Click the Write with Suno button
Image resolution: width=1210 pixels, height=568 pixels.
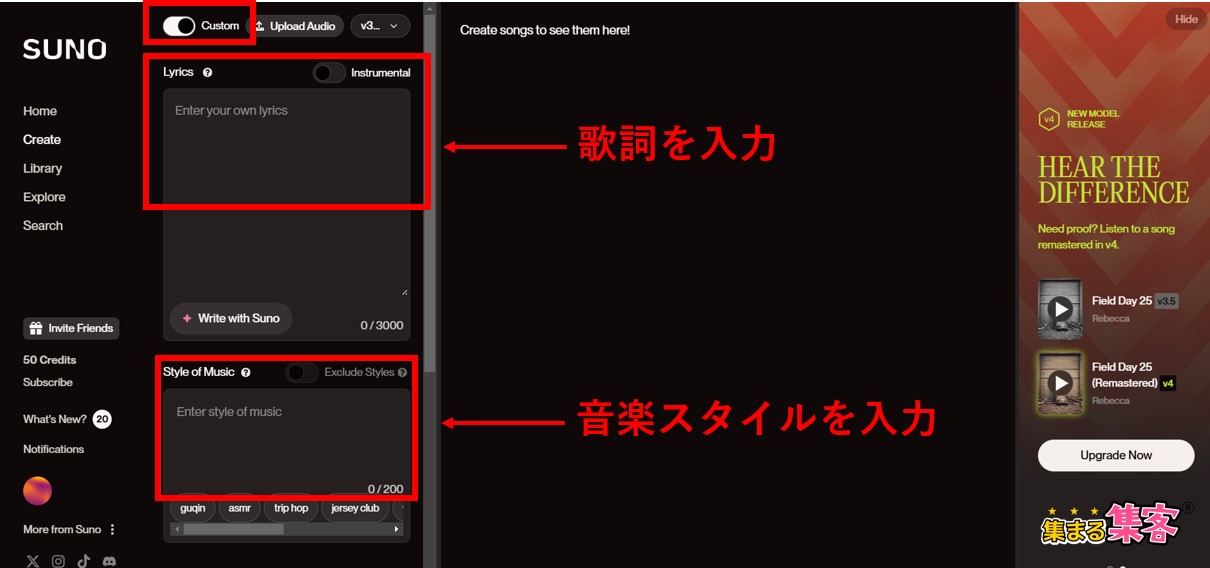click(231, 318)
